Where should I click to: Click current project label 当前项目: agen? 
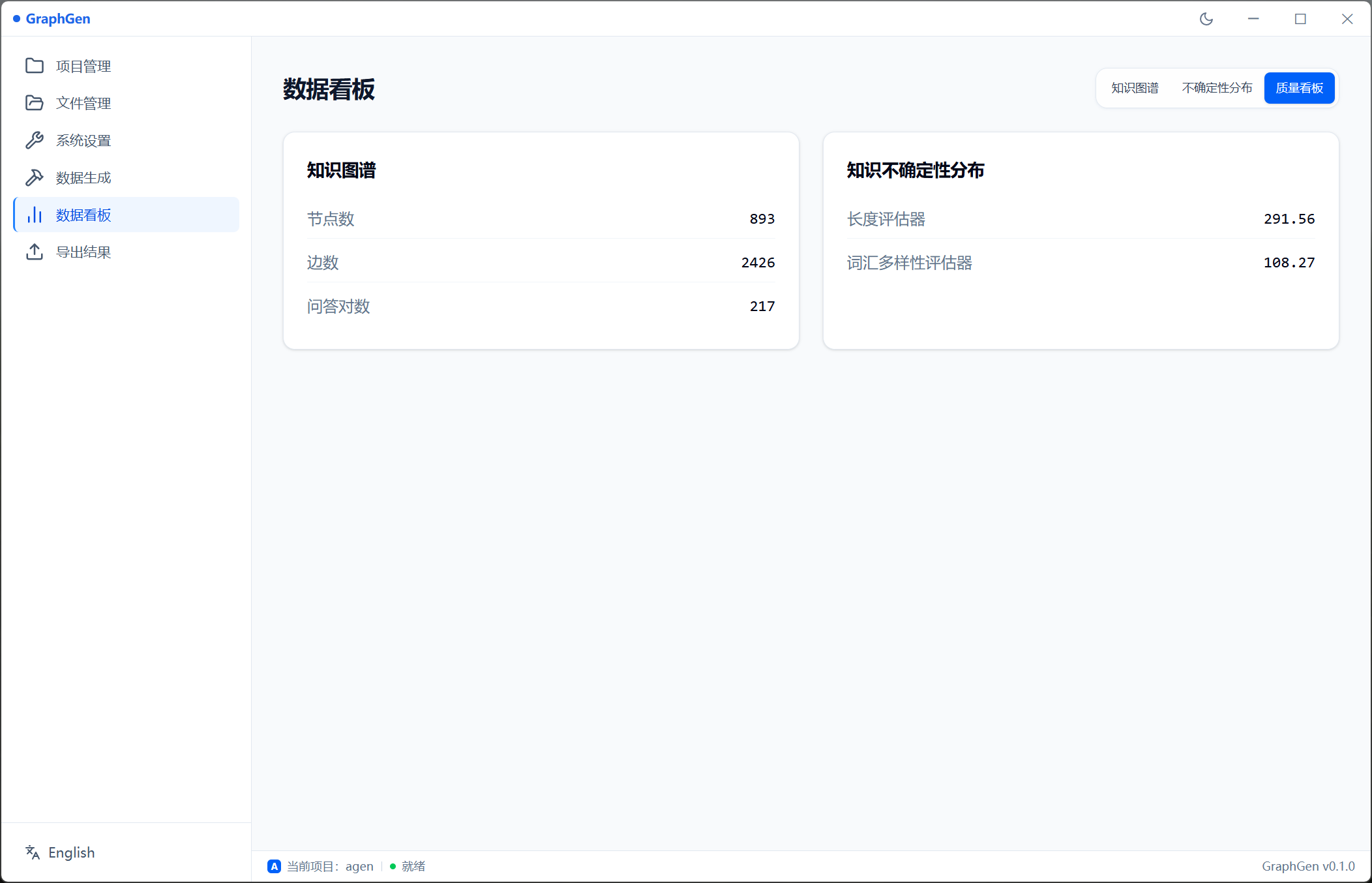(x=330, y=866)
